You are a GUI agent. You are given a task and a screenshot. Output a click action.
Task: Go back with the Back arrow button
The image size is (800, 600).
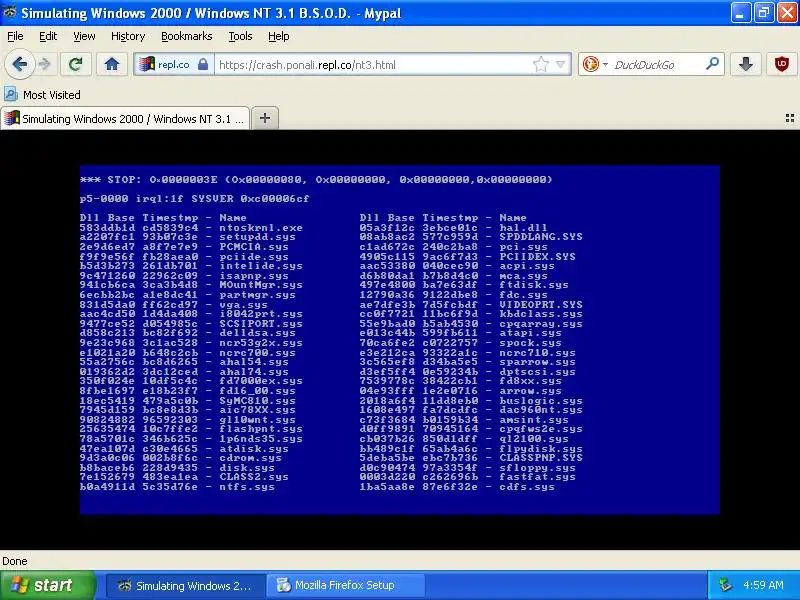(19, 64)
